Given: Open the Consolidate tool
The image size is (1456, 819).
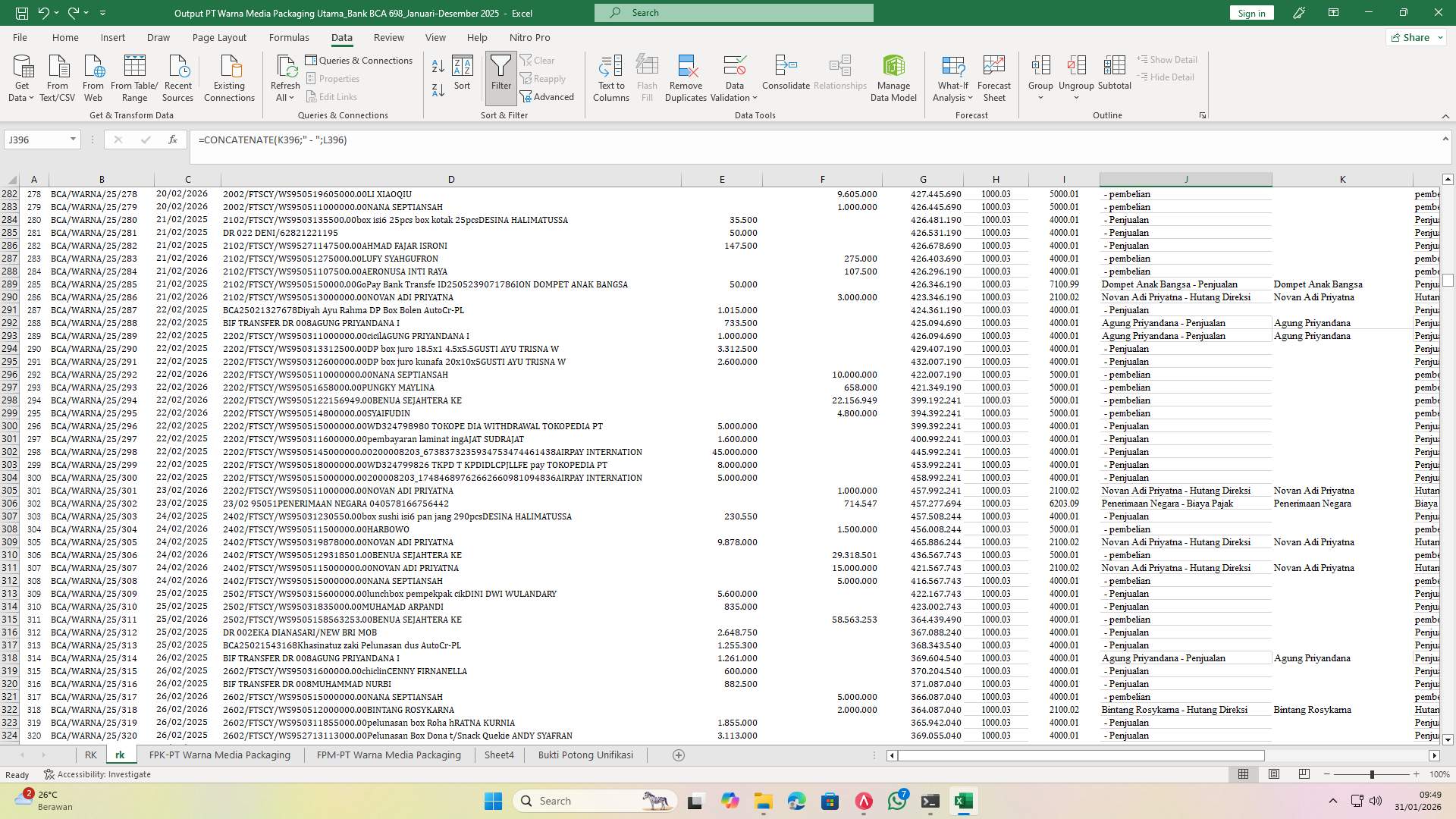Looking at the screenshot, I should coord(785,76).
